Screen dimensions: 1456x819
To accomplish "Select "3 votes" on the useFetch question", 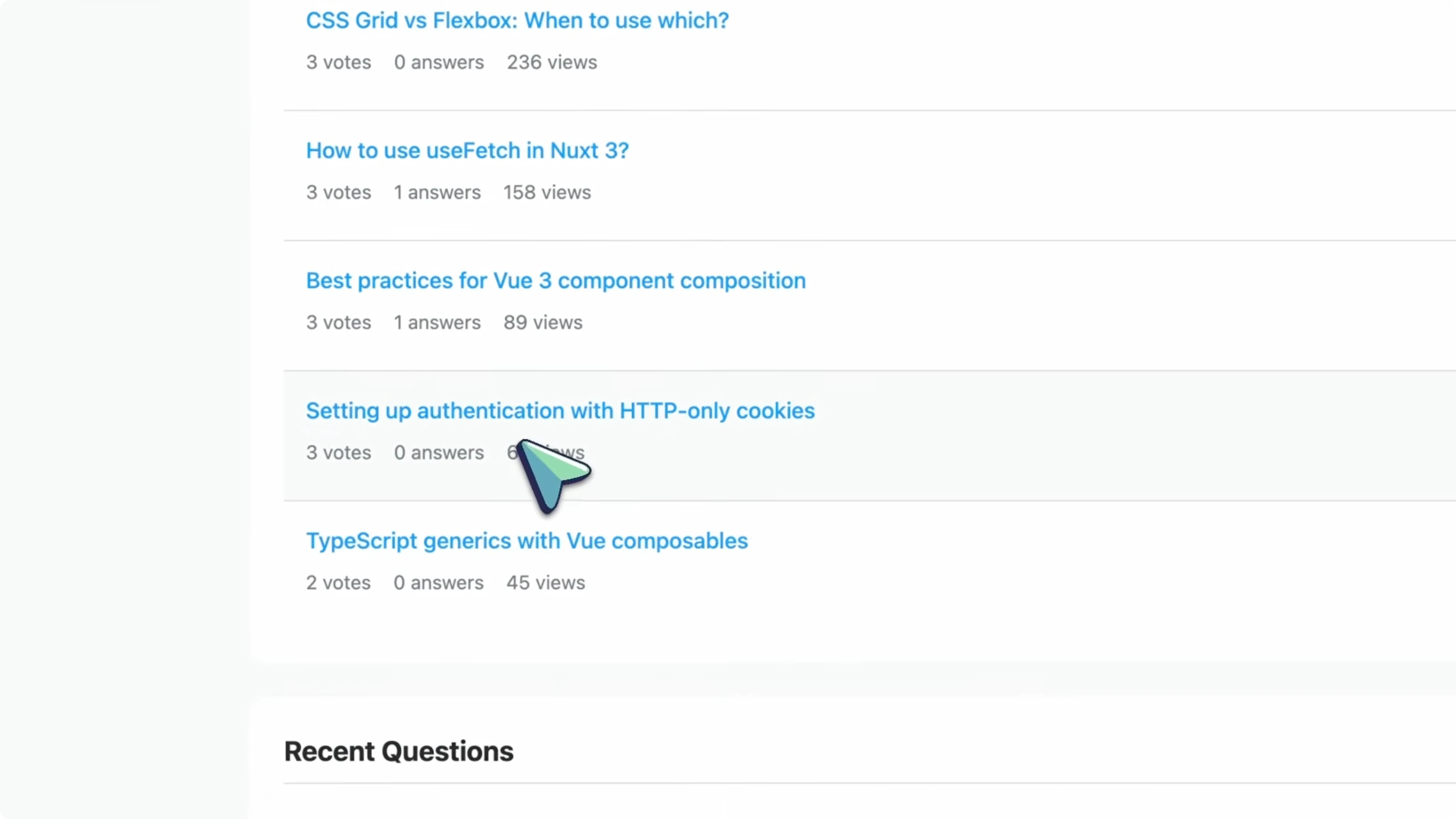I will tap(338, 192).
